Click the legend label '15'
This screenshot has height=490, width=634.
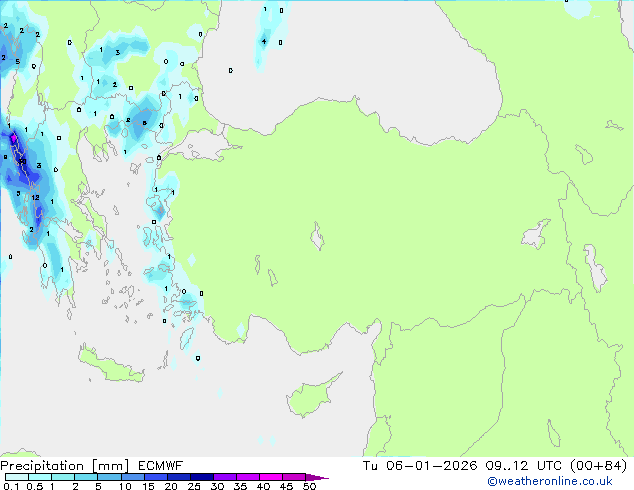(x=148, y=486)
